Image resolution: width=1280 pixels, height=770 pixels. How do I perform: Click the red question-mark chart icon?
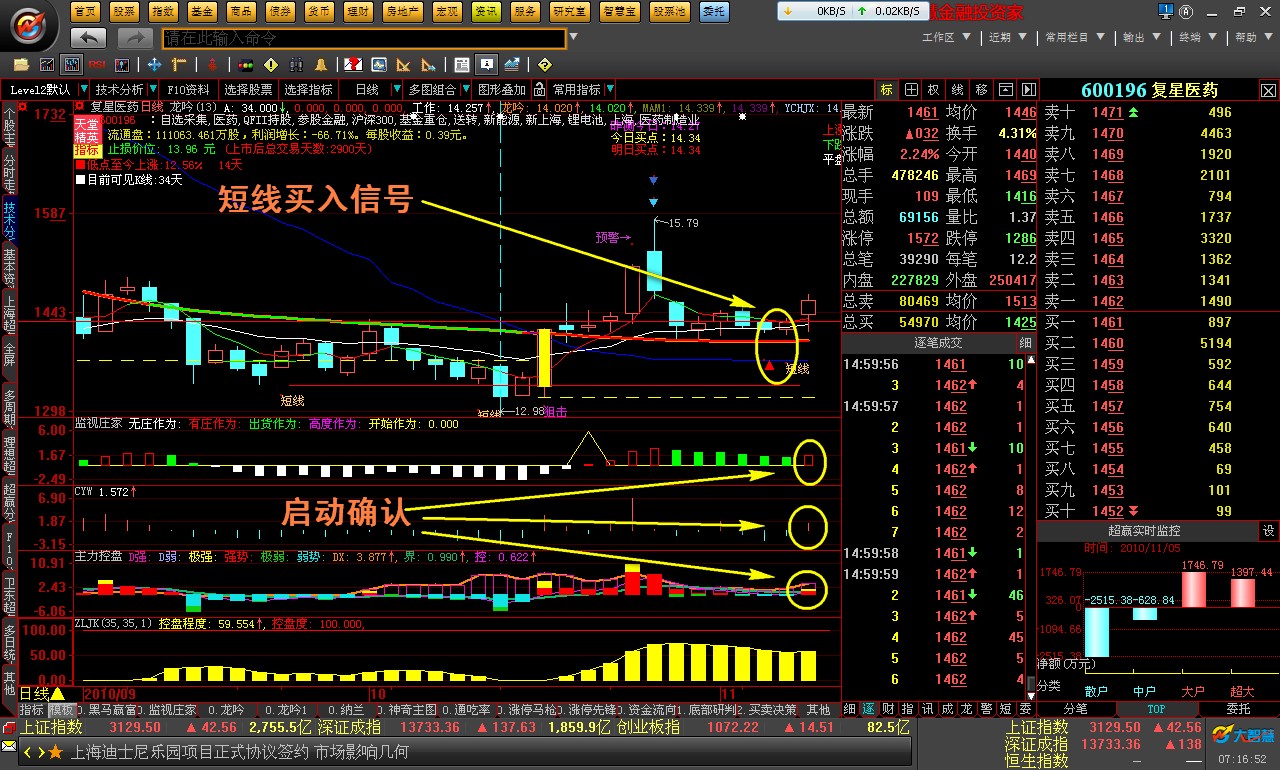[353, 65]
